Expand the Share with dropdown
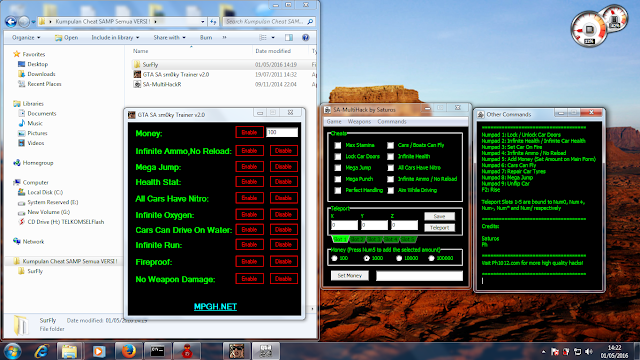The width and height of the screenshot is (640, 360). click(x=169, y=38)
